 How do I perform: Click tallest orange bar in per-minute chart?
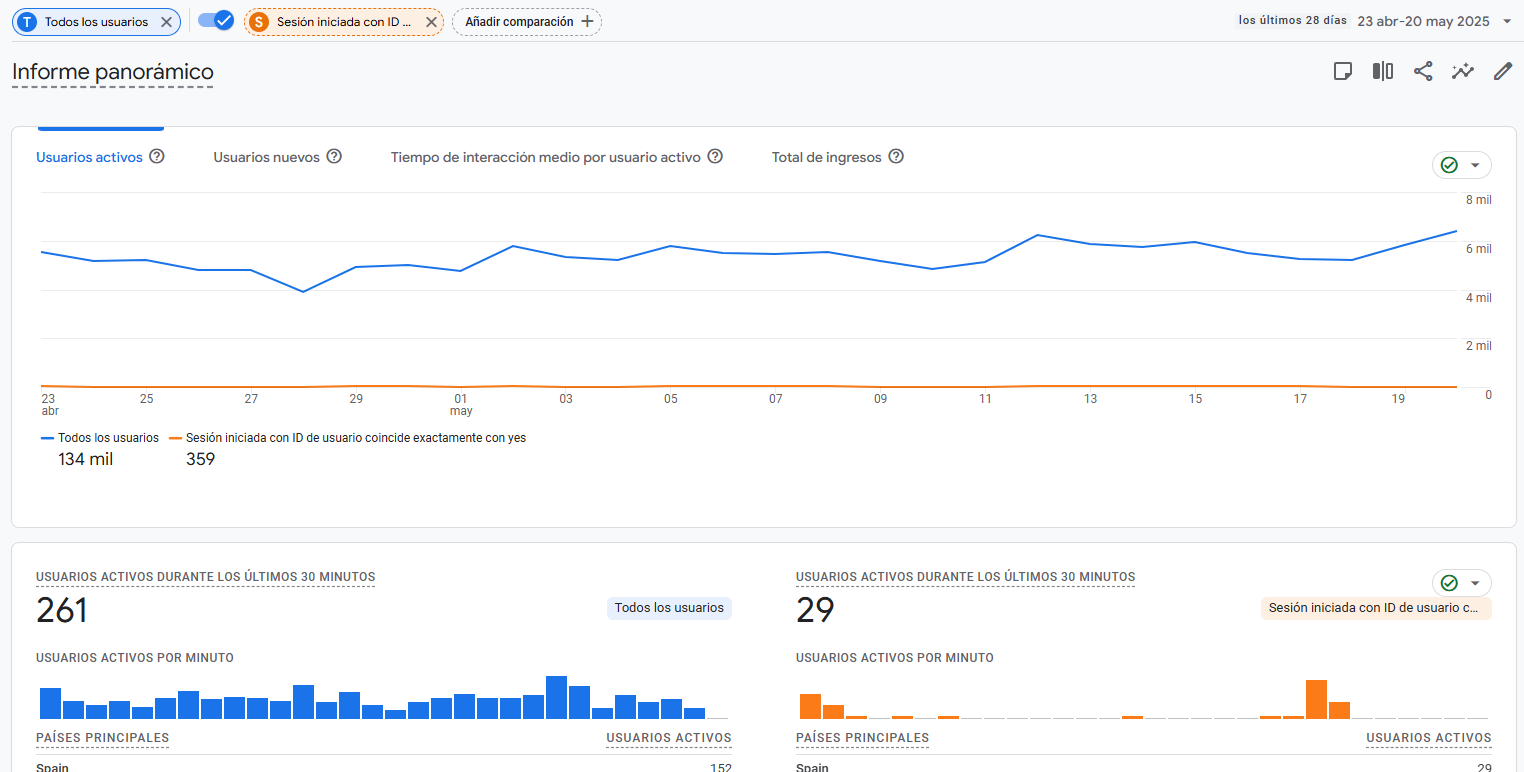coord(1316,699)
